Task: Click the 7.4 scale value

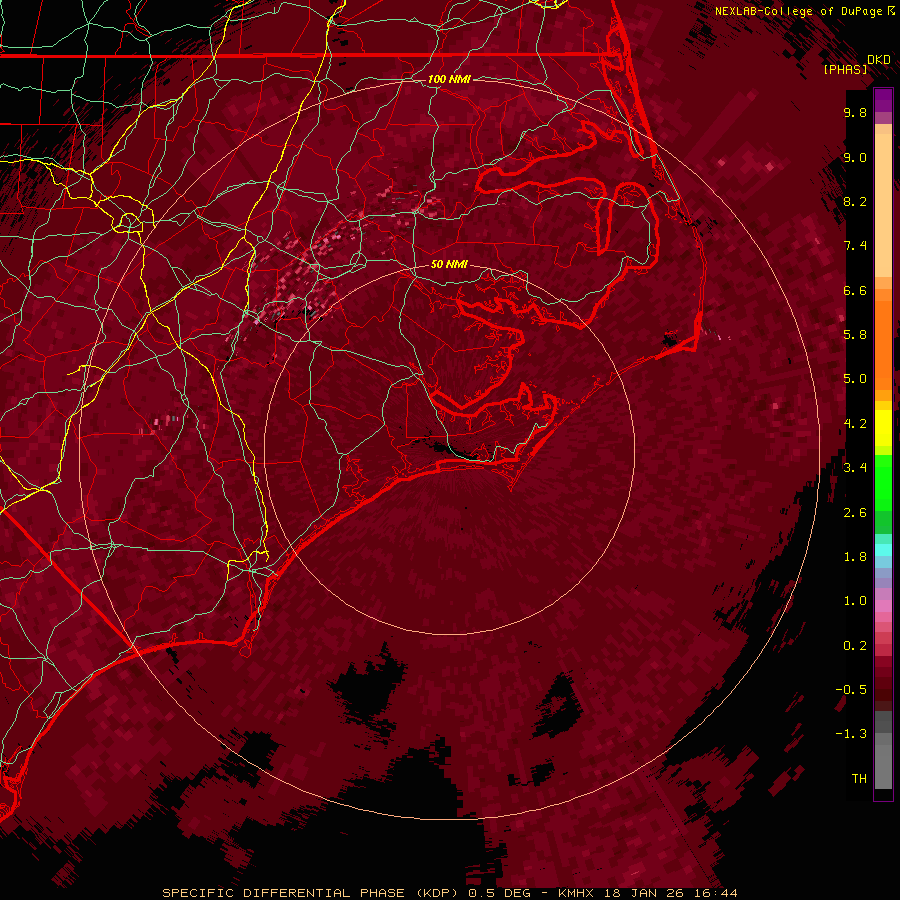Action: pos(855,246)
